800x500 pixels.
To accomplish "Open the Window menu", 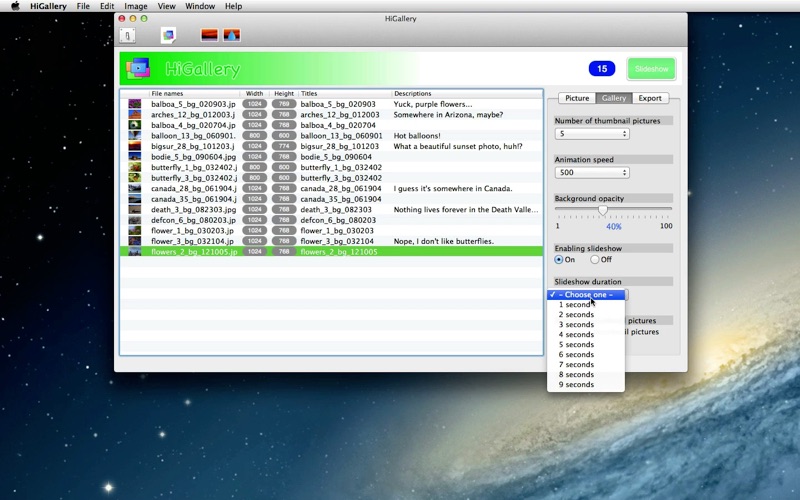I will pyautogui.click(x=200, y=6).
